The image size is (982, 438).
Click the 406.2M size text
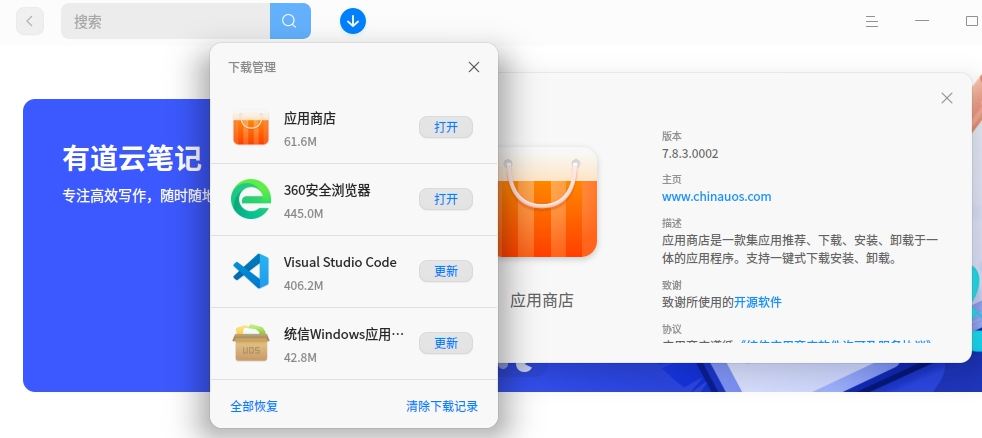(x=303, y=286)
